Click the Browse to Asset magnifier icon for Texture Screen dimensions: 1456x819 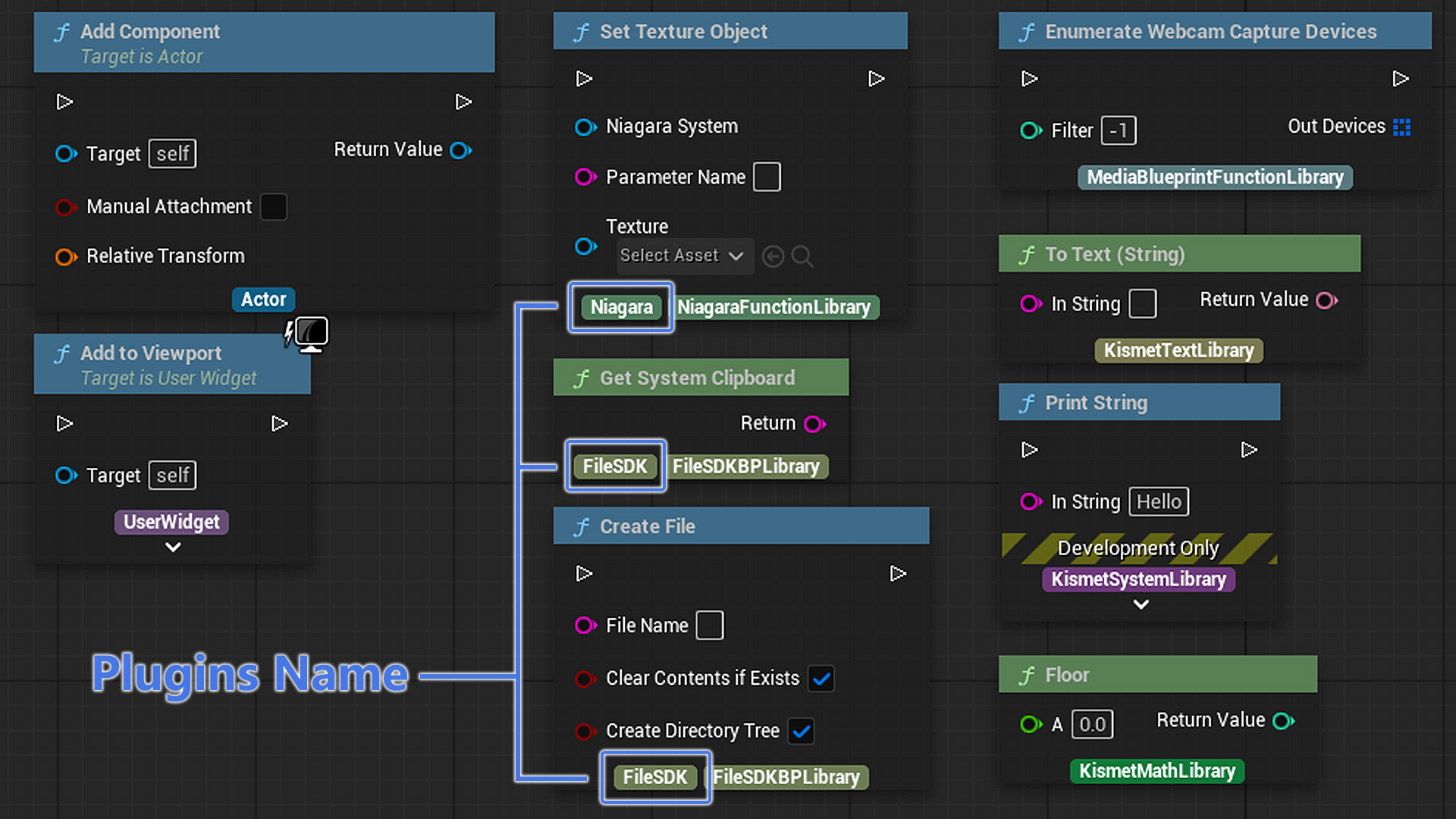click(802, 256)
